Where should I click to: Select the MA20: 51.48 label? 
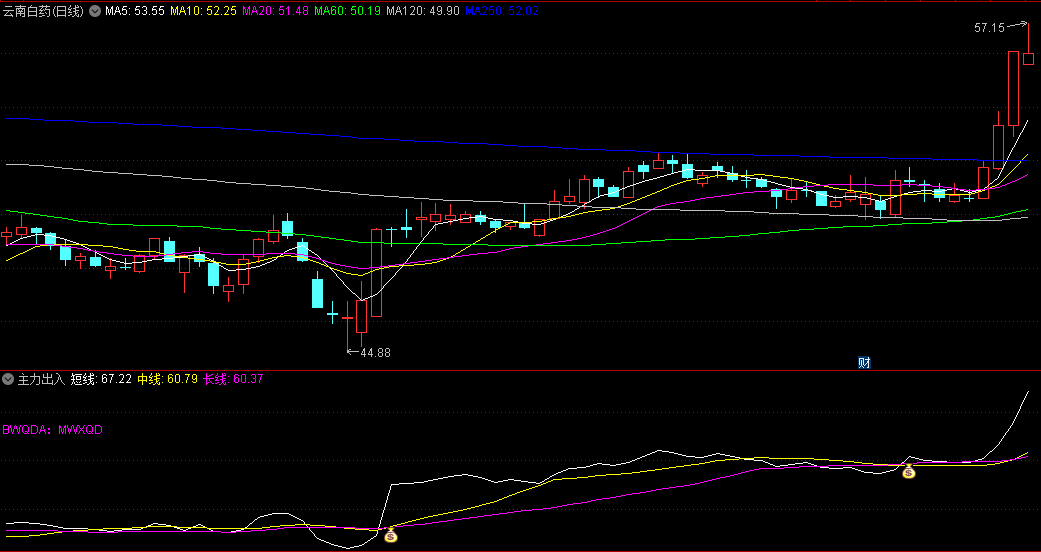coord(274,11)
